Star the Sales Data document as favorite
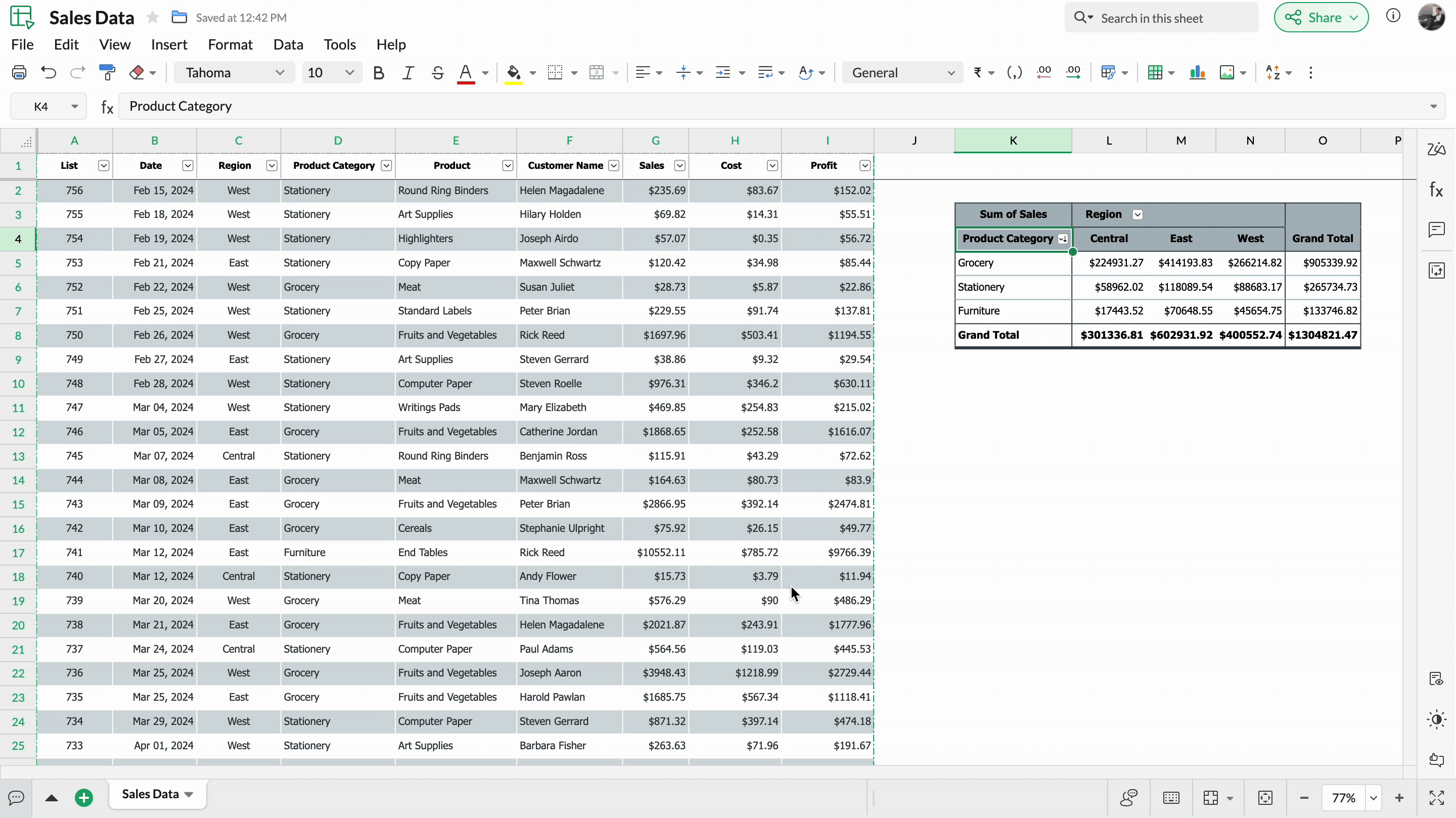The height and width of the screenshot is (818, 1456). [152, 18]
